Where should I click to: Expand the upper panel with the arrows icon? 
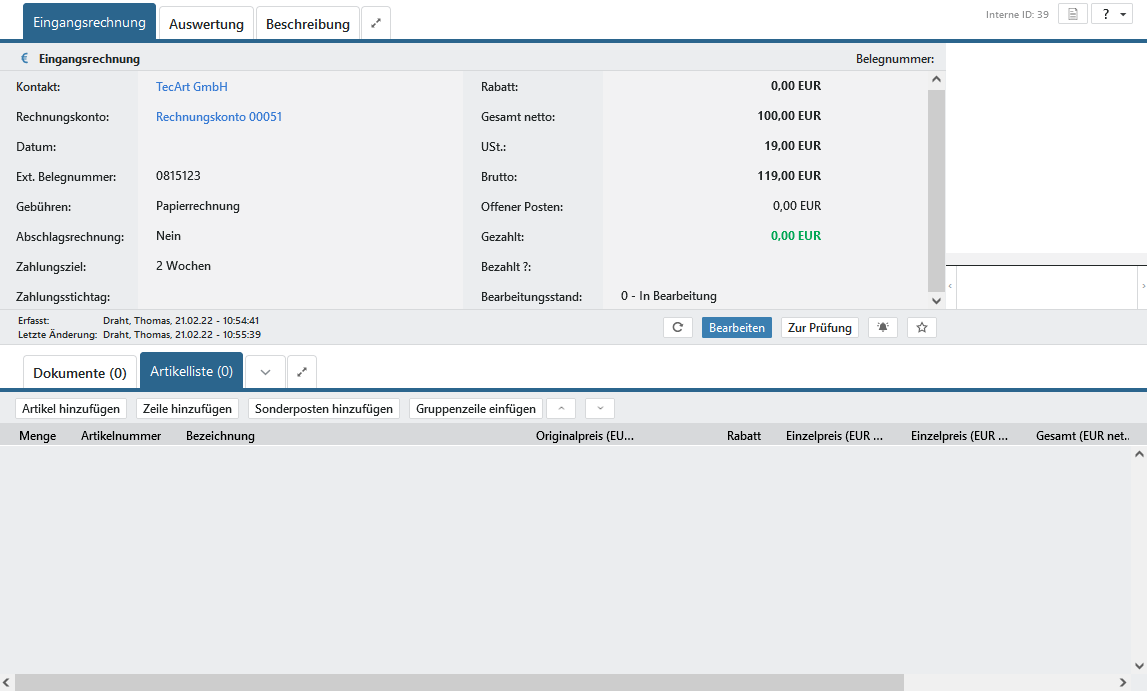pyautogui.click(x=376, y=23)
